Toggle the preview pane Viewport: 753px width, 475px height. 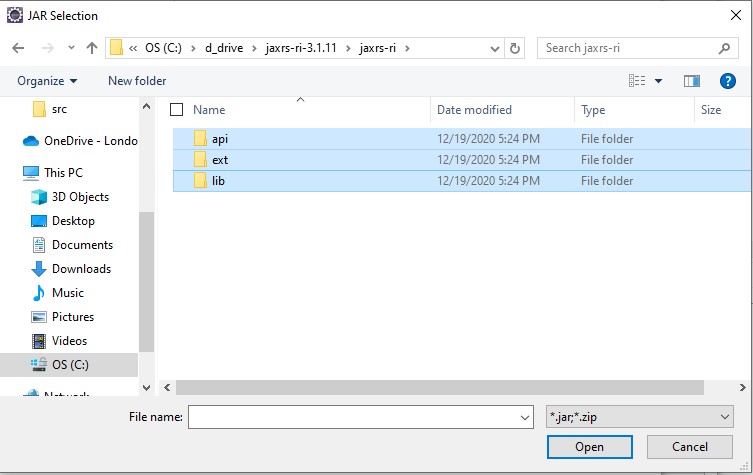coord(692,81)
